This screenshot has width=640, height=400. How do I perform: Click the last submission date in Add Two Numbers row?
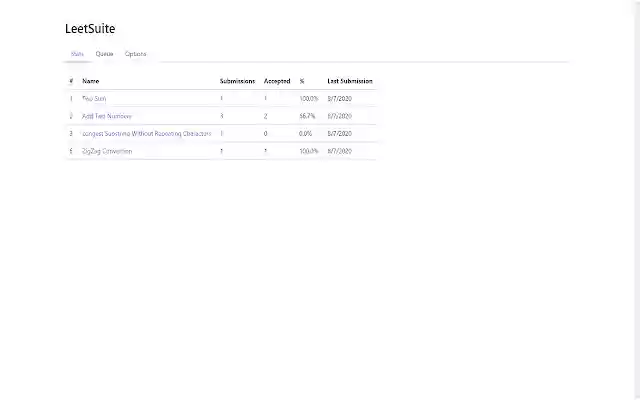tap(340, 116)
